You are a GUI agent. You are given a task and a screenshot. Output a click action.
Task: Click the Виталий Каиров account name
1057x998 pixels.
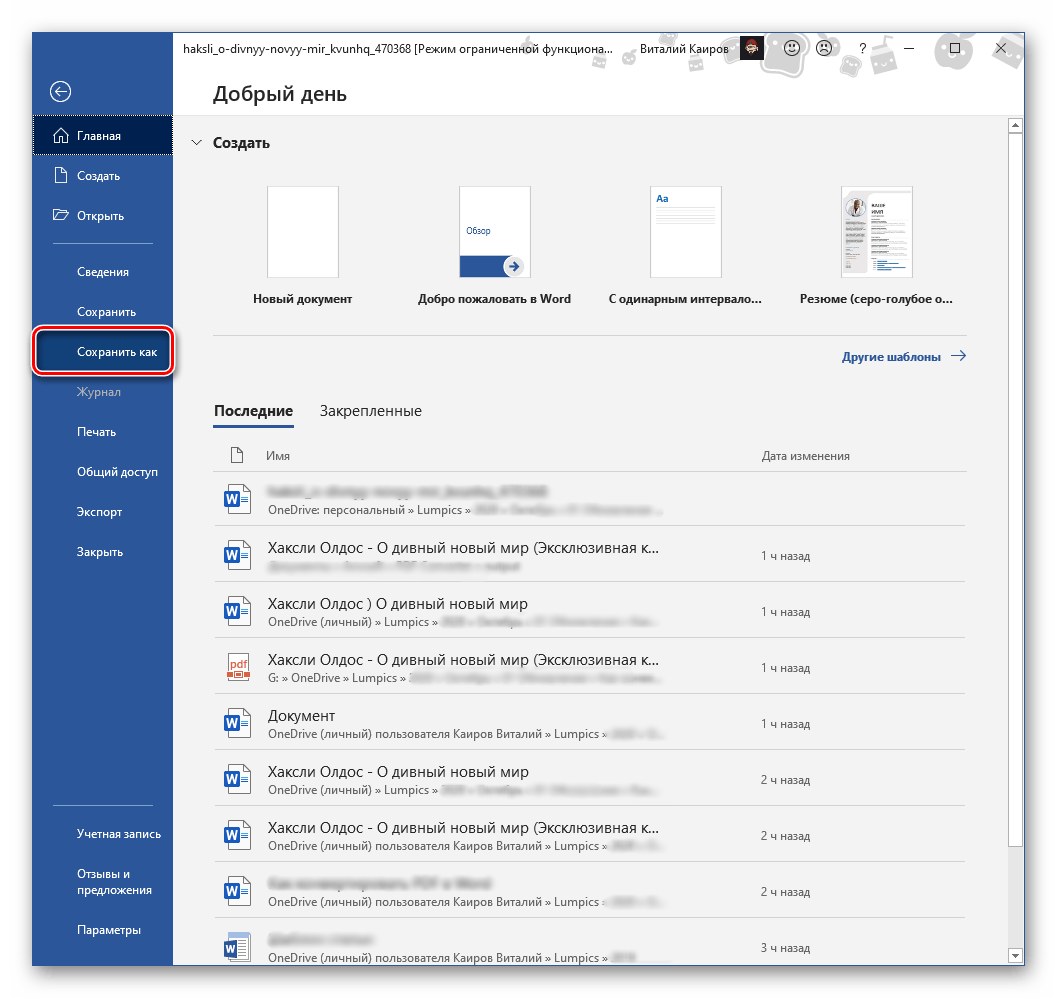pyautogui.click(x=684, y=49)
